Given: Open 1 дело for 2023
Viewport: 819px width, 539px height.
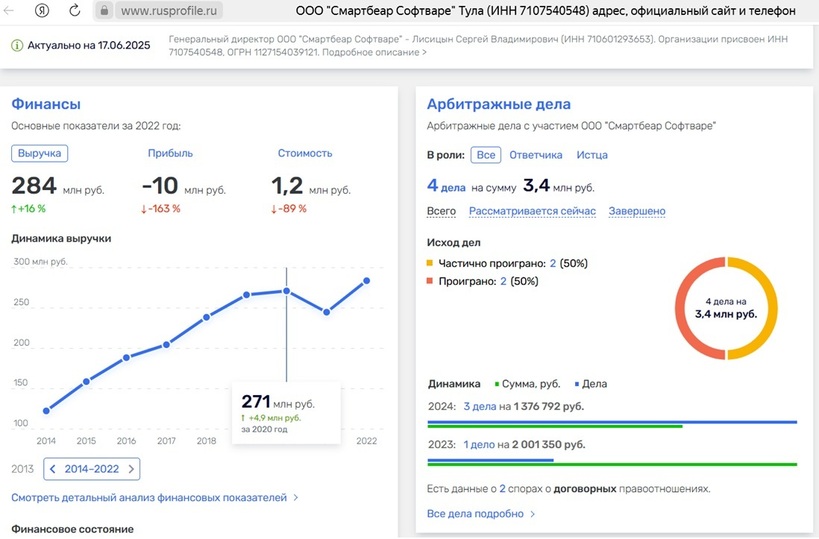Looking at the screenshot, I should pos(479,444).
